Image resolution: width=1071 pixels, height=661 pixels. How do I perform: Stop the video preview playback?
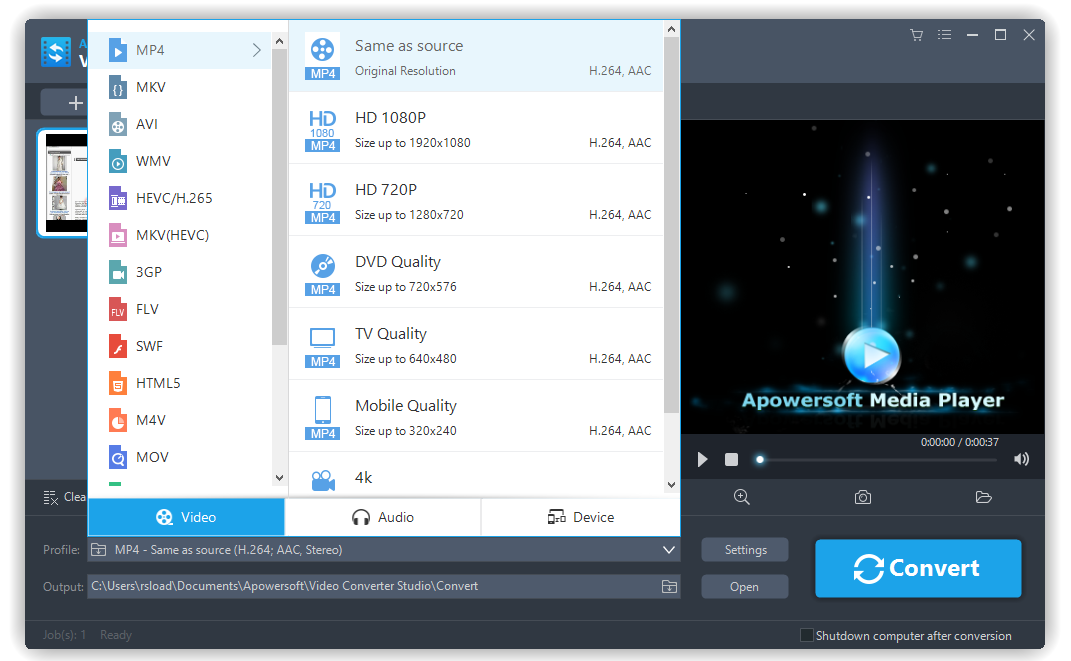731,459
